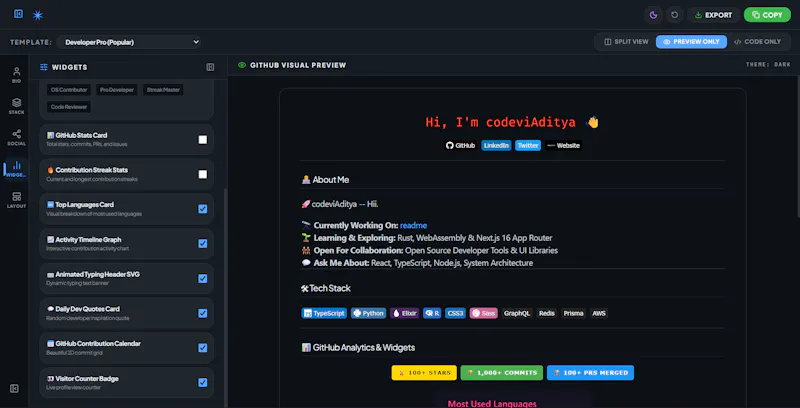Click the eye icon beside GitHub Visual Preview
Viewport: 800px width, 408px height.
(x=242, y=65)
